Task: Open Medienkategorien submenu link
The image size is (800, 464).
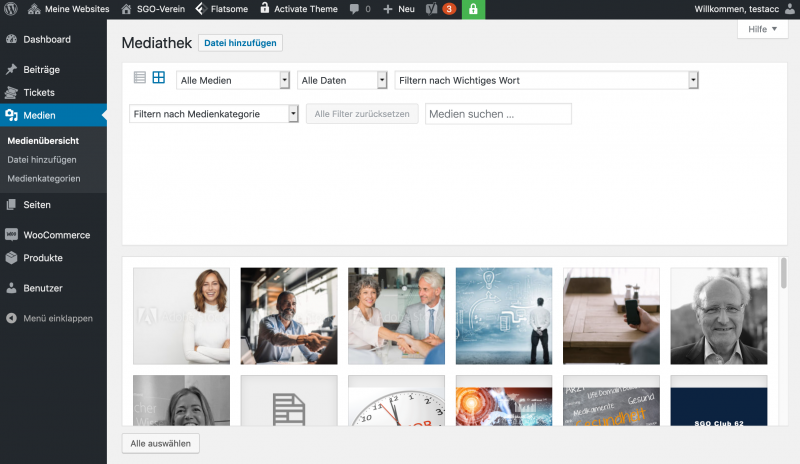Action: (44, 178)
